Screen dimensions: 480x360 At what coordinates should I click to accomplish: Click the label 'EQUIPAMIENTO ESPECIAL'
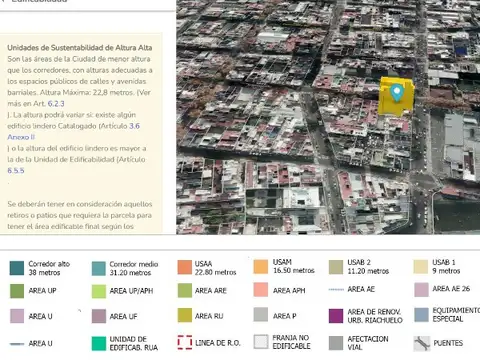456,314
